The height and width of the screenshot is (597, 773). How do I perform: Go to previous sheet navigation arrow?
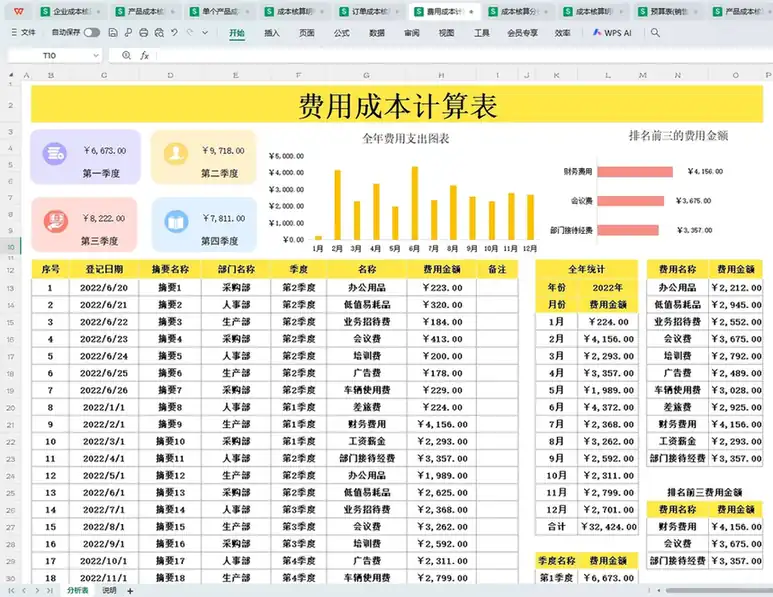click(24, 590)
